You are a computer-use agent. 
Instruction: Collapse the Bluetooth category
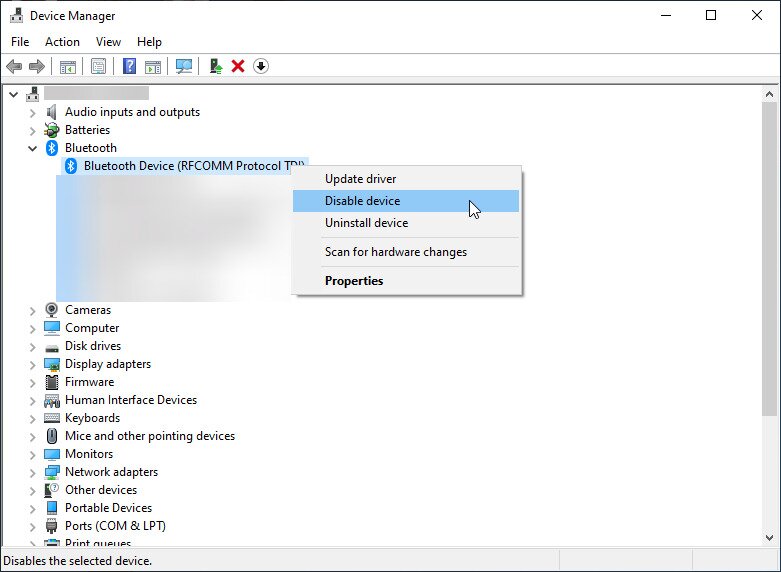(33, 148)
